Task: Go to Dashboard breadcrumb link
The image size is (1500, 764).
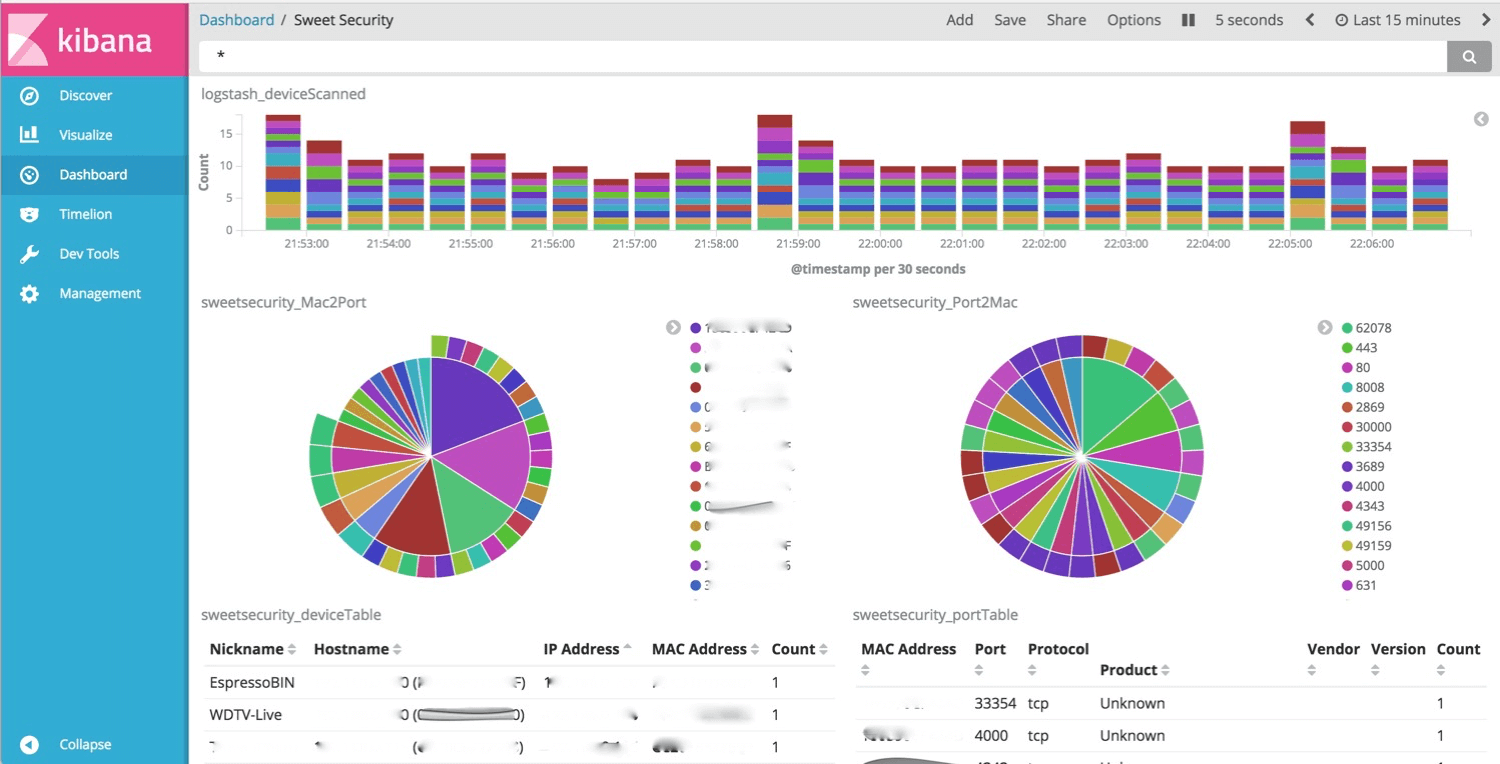Action: 236,20
